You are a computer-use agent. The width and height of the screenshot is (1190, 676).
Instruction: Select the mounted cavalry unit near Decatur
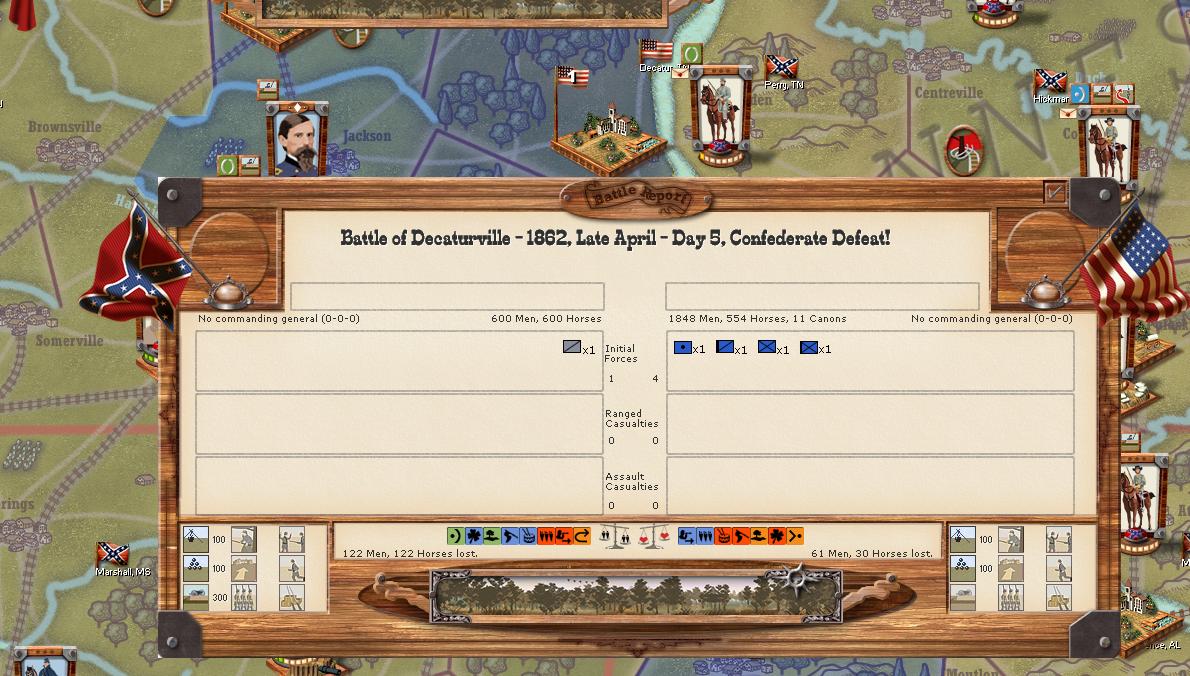[720, 113]
